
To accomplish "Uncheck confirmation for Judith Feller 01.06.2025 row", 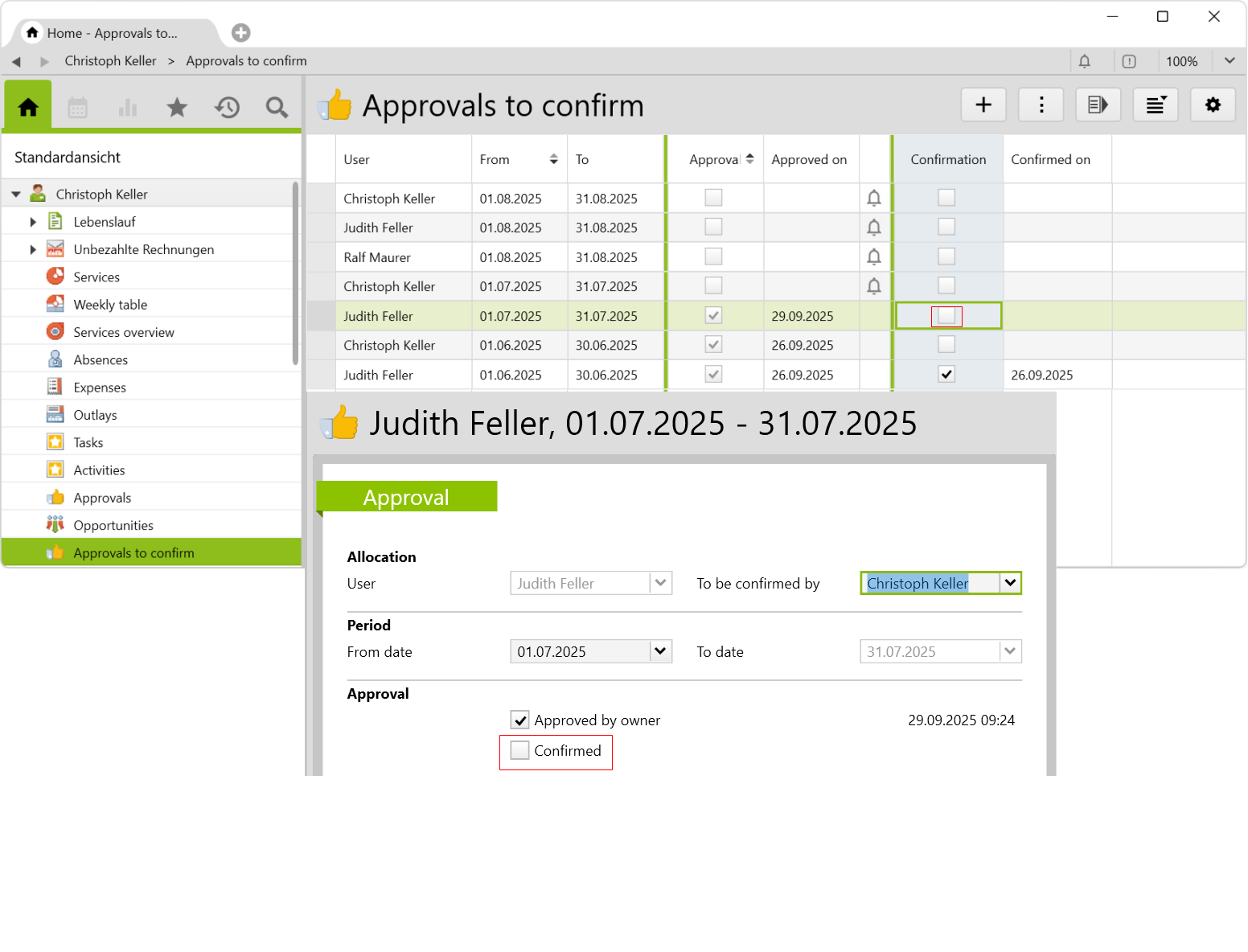I will [946, 375].
